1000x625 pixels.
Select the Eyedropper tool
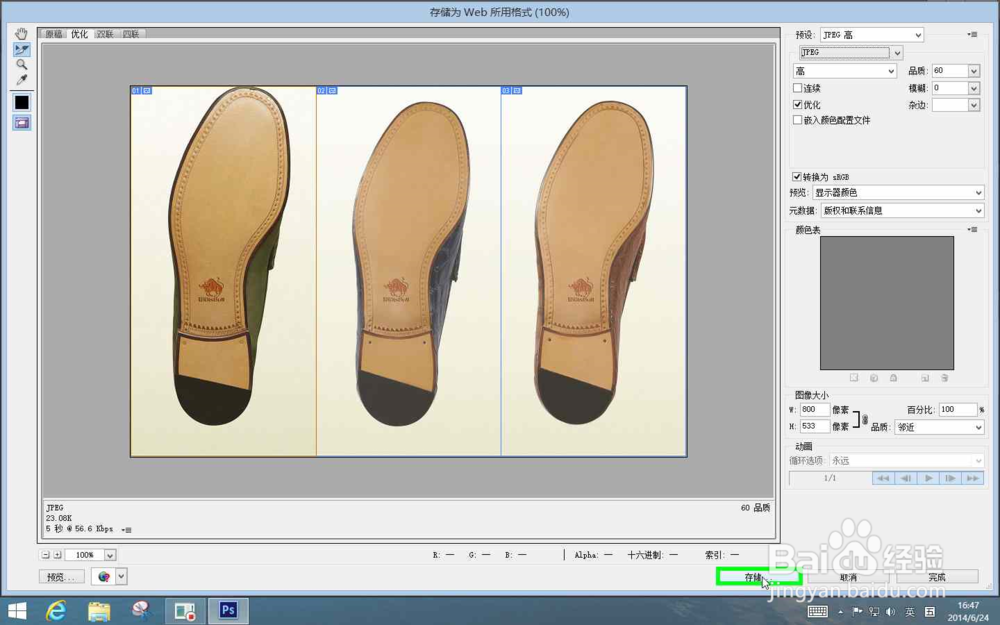click(x=22, y=80)
